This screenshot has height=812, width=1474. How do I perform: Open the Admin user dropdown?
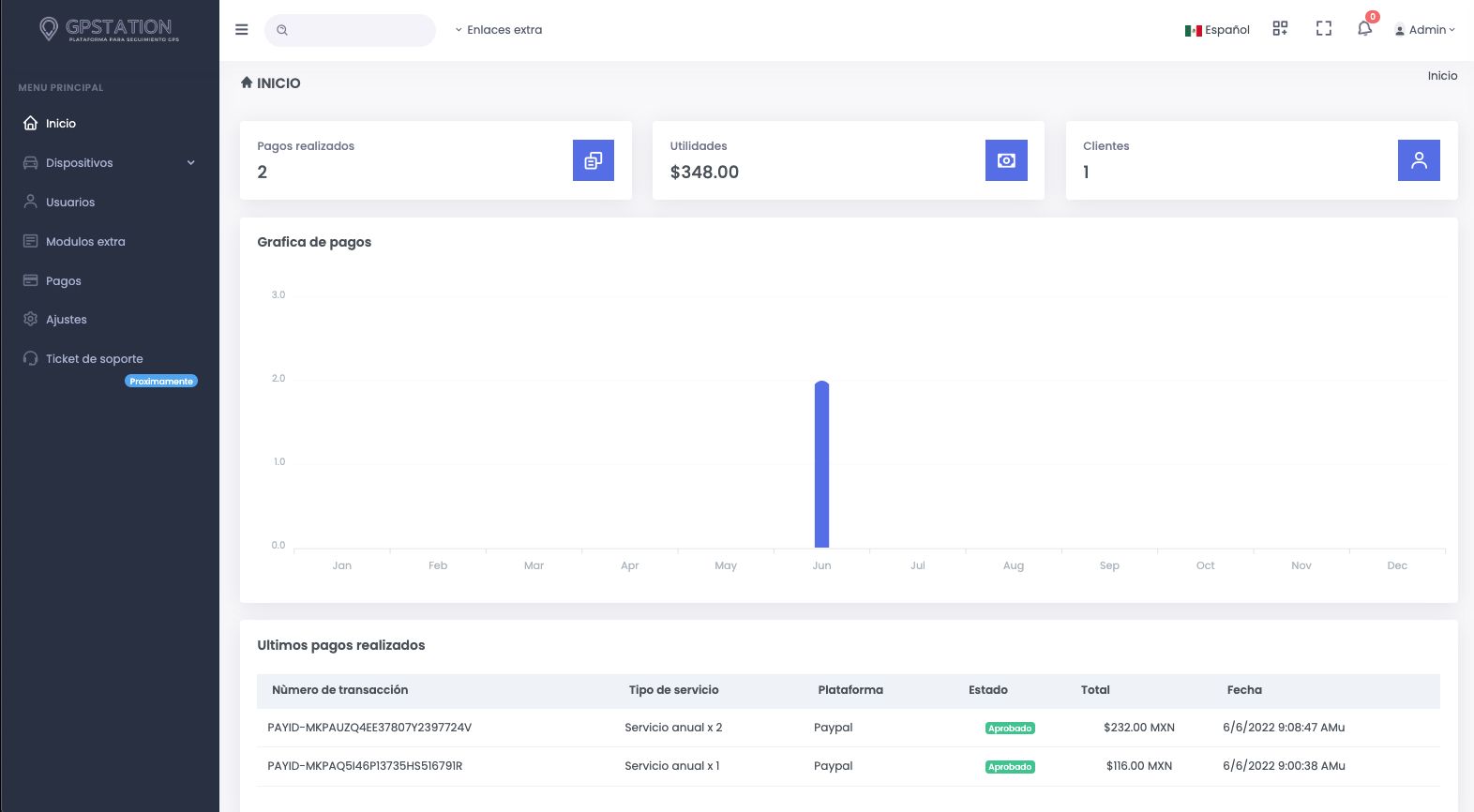(x=1425, y=30)
